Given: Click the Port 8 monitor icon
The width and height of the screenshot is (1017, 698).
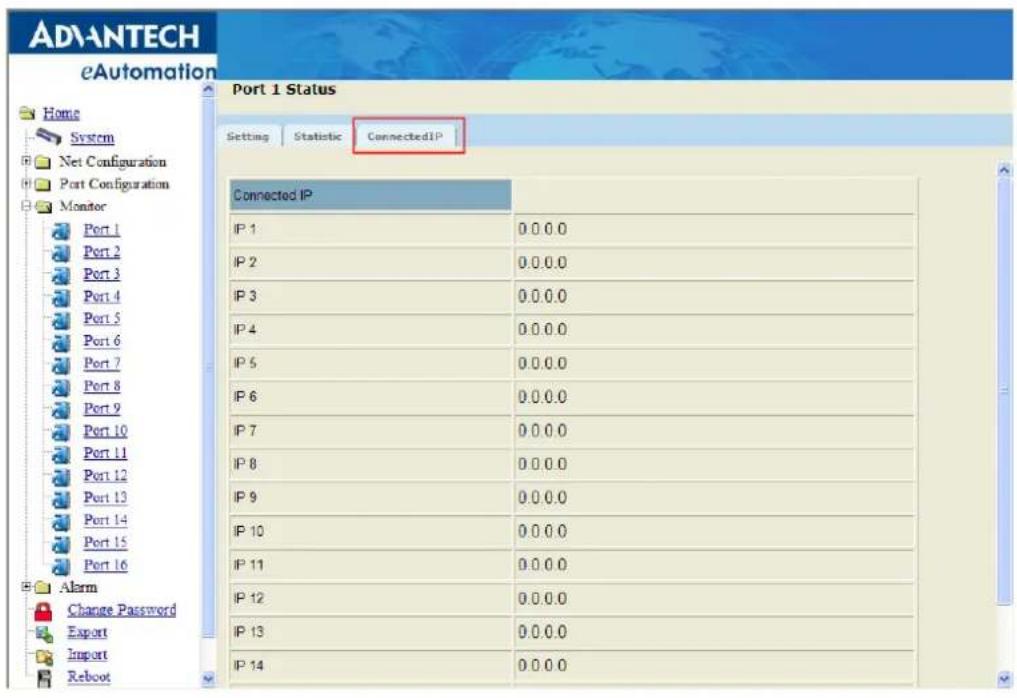Looking at the screenshot, I should point(60,387).
